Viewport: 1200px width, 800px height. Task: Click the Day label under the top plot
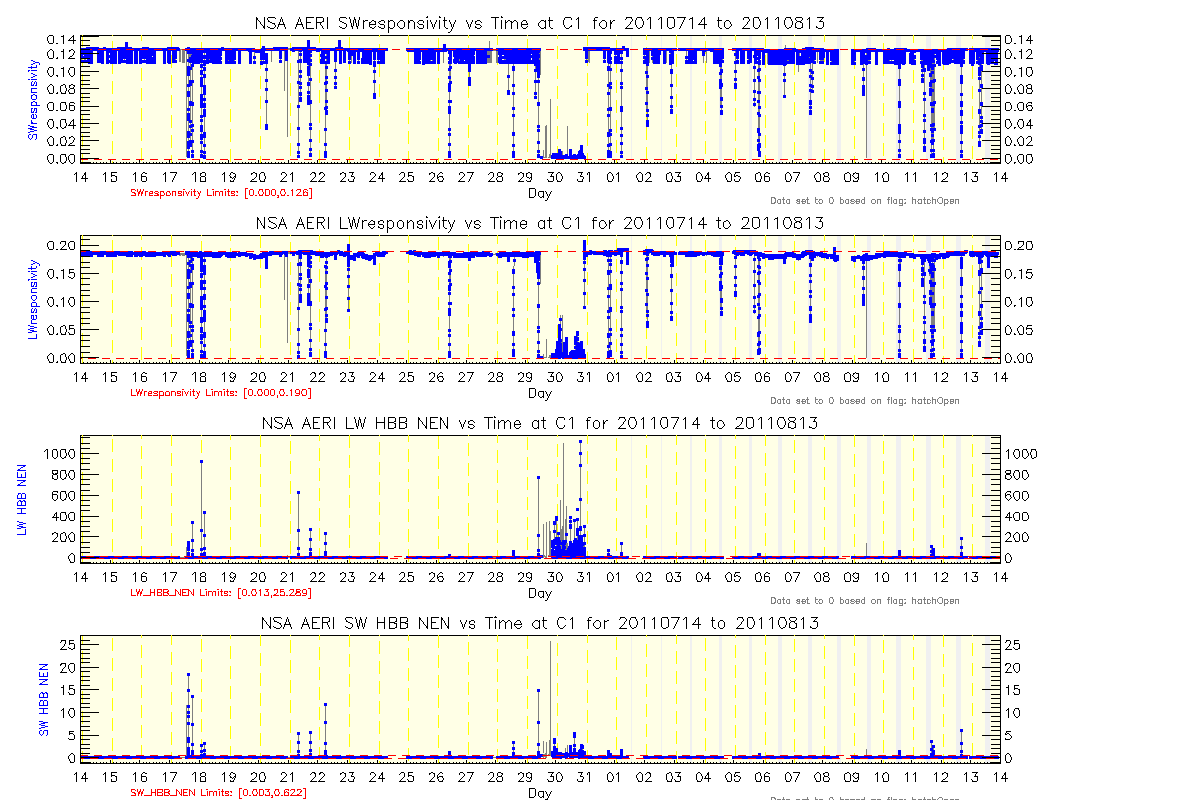(540, 193)
